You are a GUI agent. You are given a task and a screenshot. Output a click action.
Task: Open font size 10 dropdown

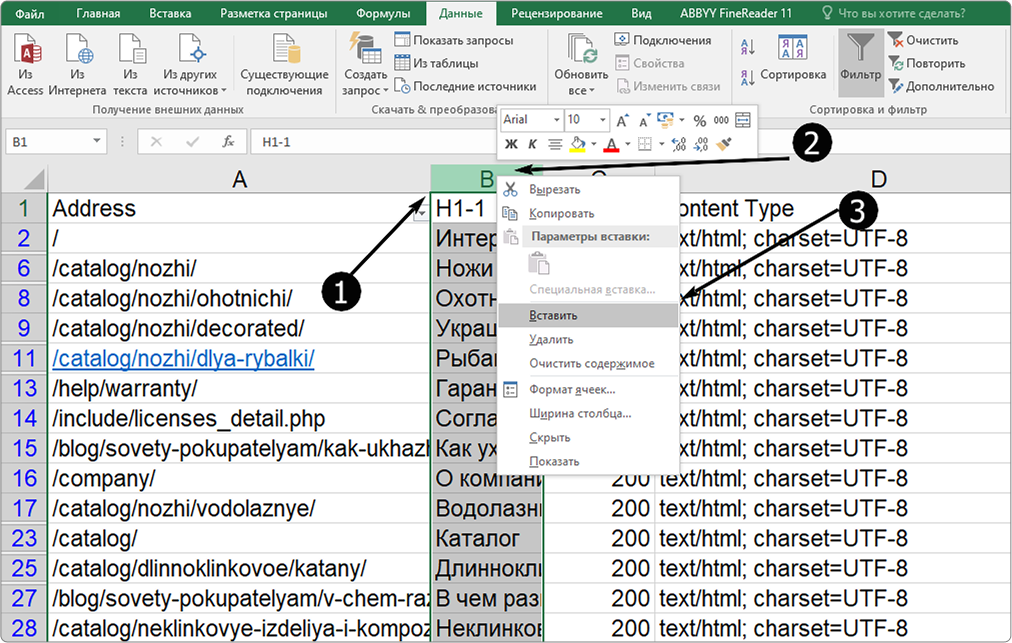pos(602,120)
